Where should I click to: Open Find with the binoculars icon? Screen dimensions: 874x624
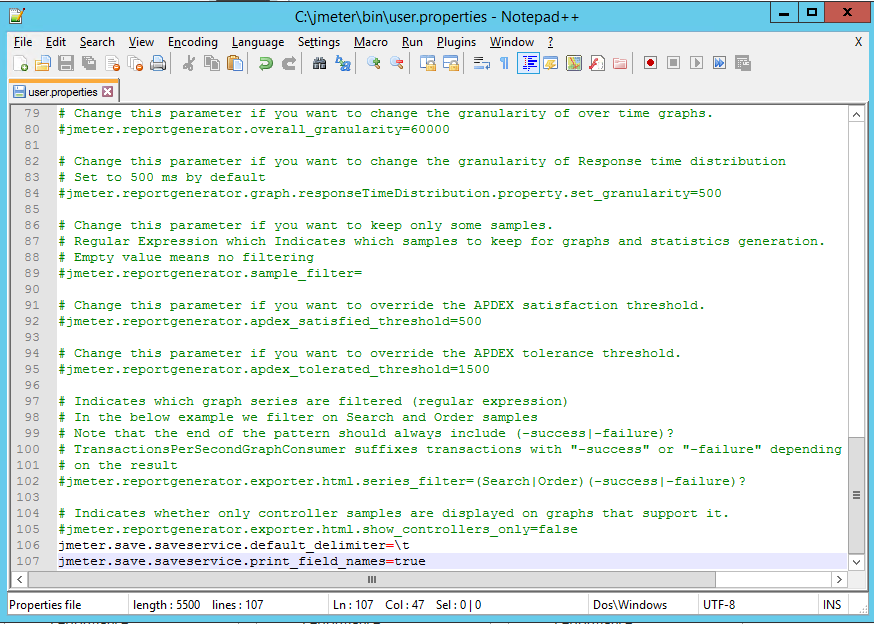pos(319,64)
